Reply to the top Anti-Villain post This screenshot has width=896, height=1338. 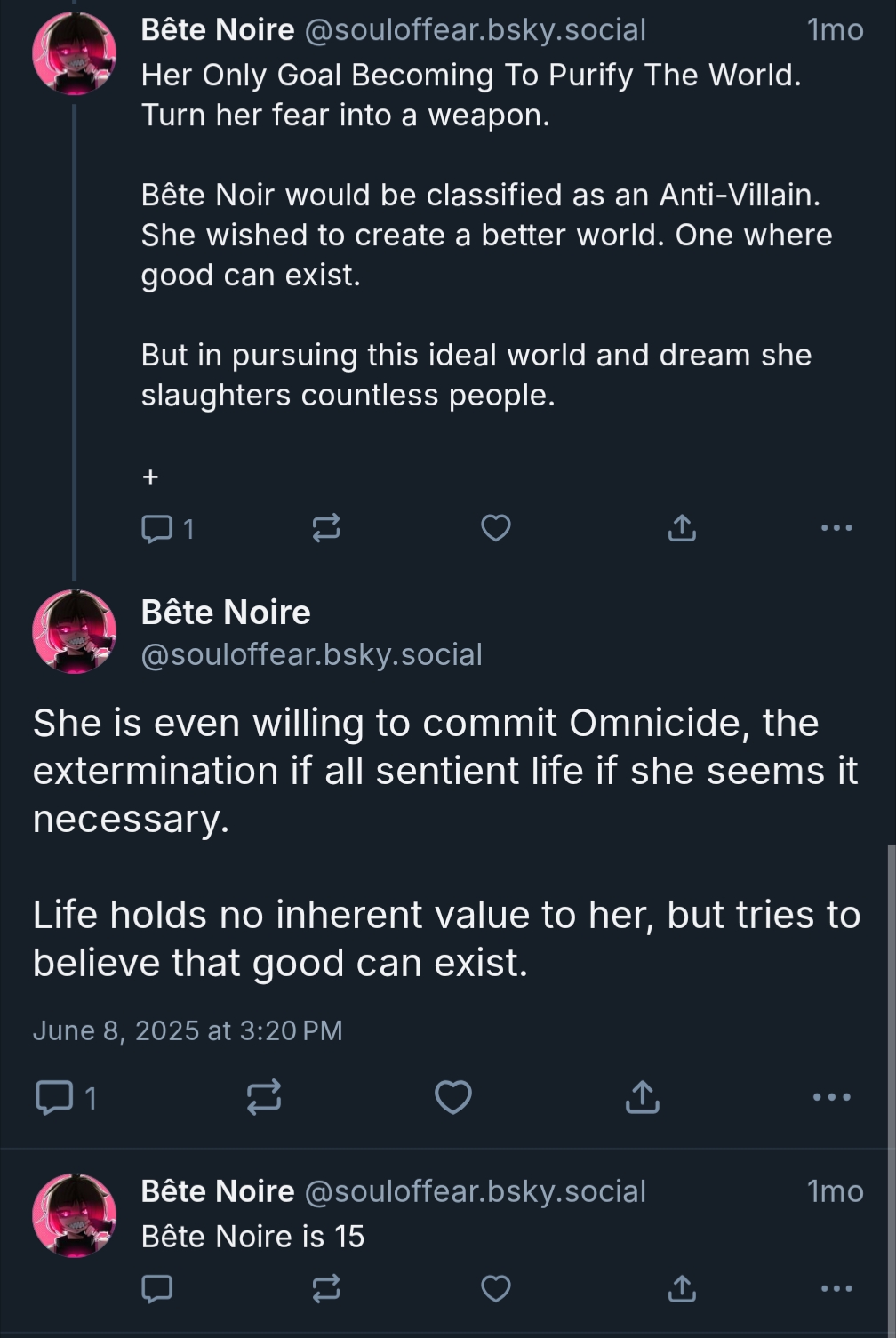[x=157, y=529]
